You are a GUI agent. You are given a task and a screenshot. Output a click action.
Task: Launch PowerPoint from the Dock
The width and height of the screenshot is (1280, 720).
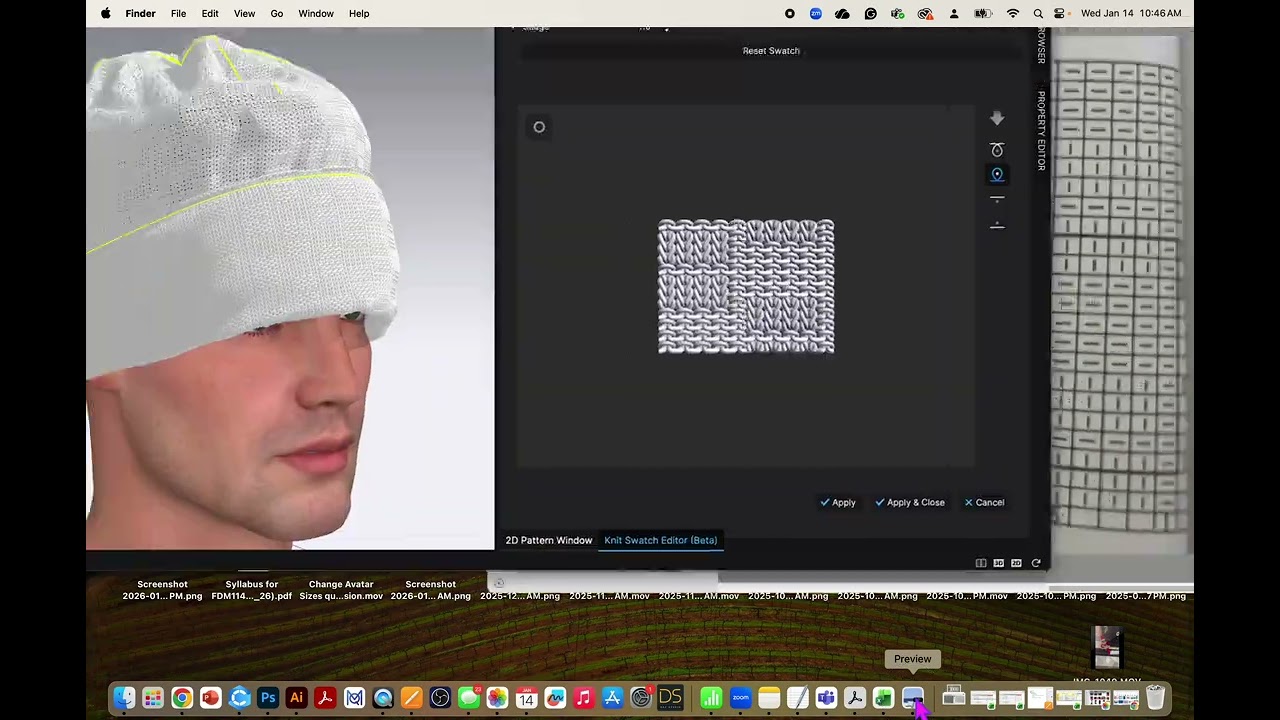(x=210, y=698)
